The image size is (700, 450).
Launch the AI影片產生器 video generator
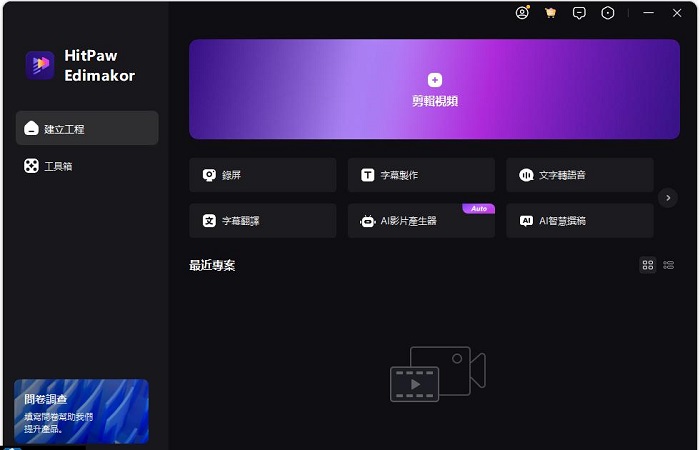(x=421, y=221)
